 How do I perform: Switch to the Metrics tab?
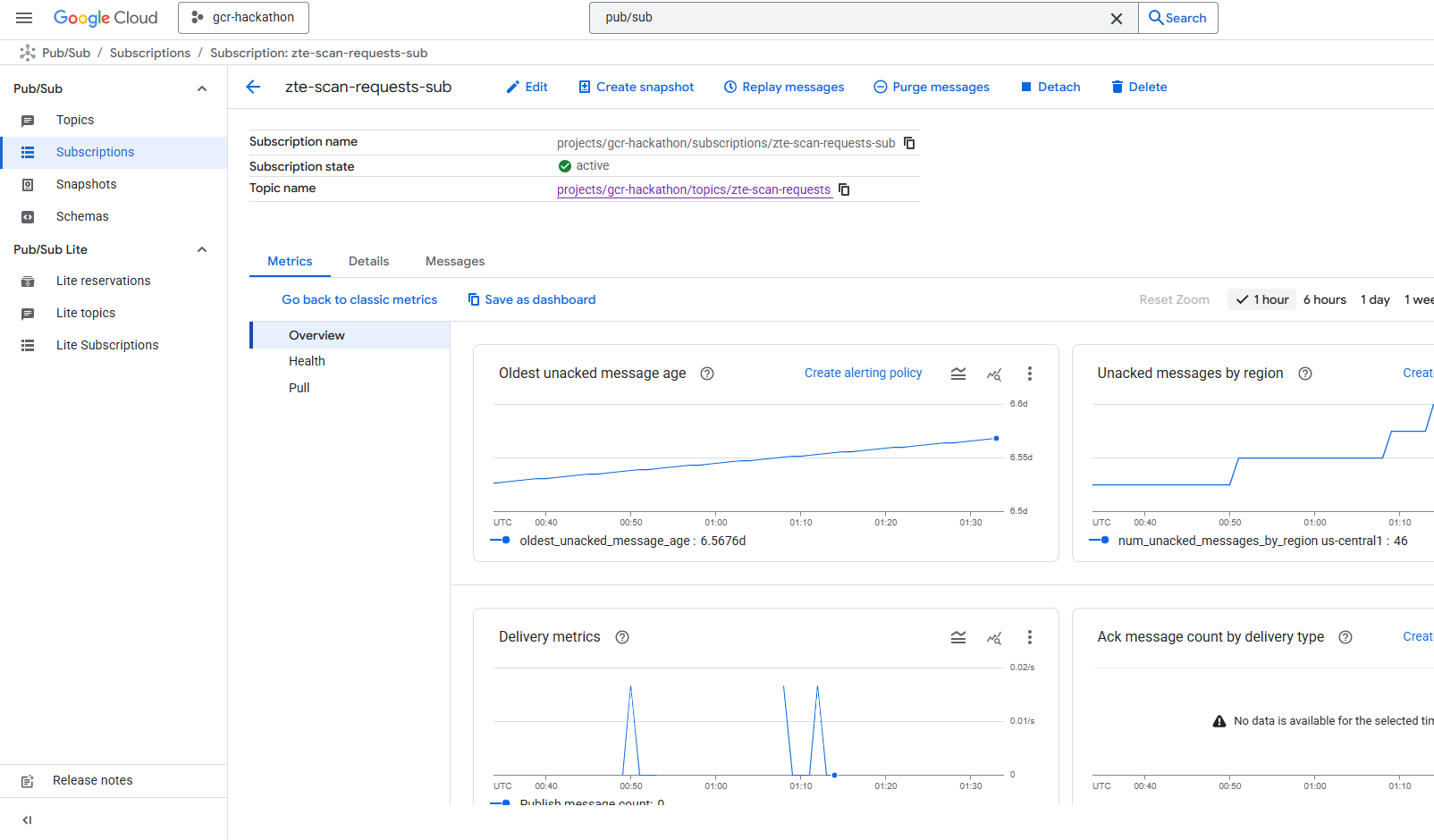(290, 261)
